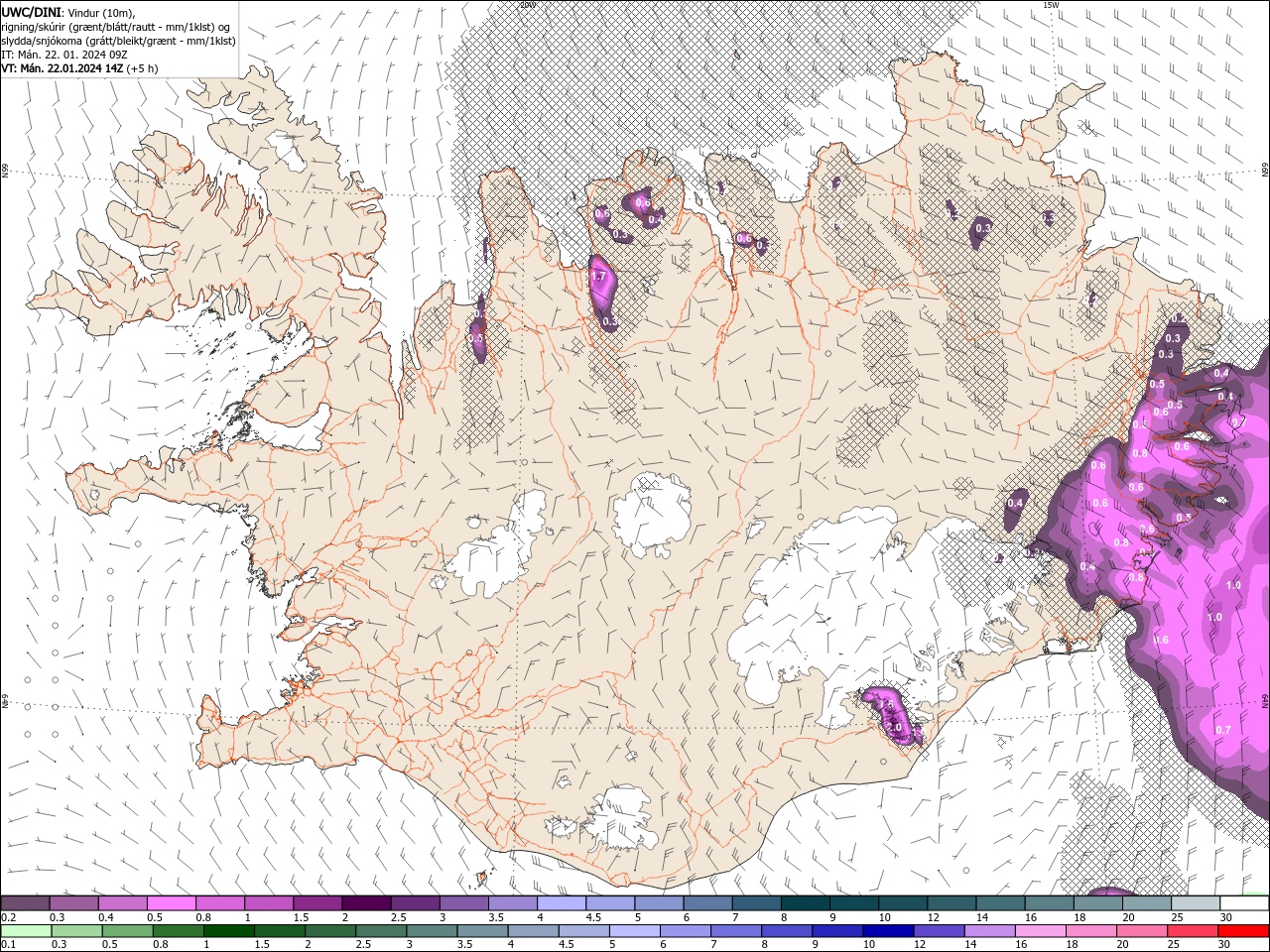Click the '15W' longitude label at top
Viewport: 1270px width, 952px height.
click(x=1050, y=5)
